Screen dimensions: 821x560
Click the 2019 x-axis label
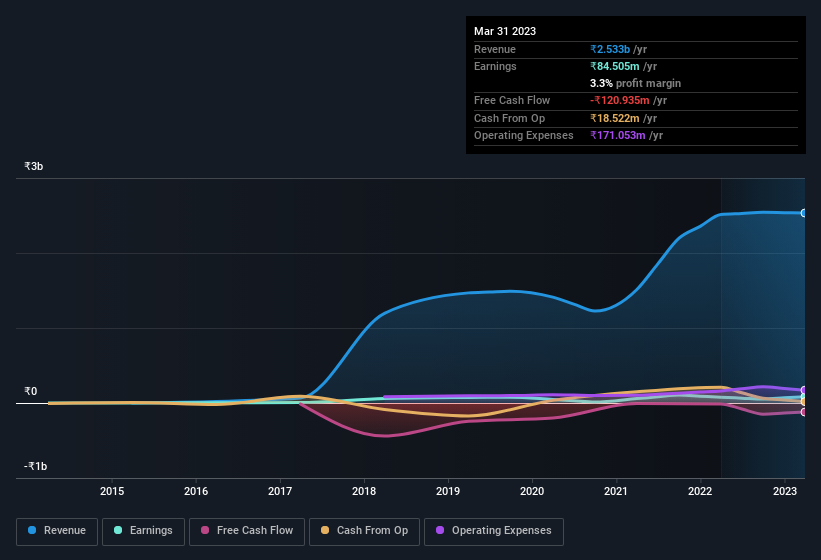448,491
